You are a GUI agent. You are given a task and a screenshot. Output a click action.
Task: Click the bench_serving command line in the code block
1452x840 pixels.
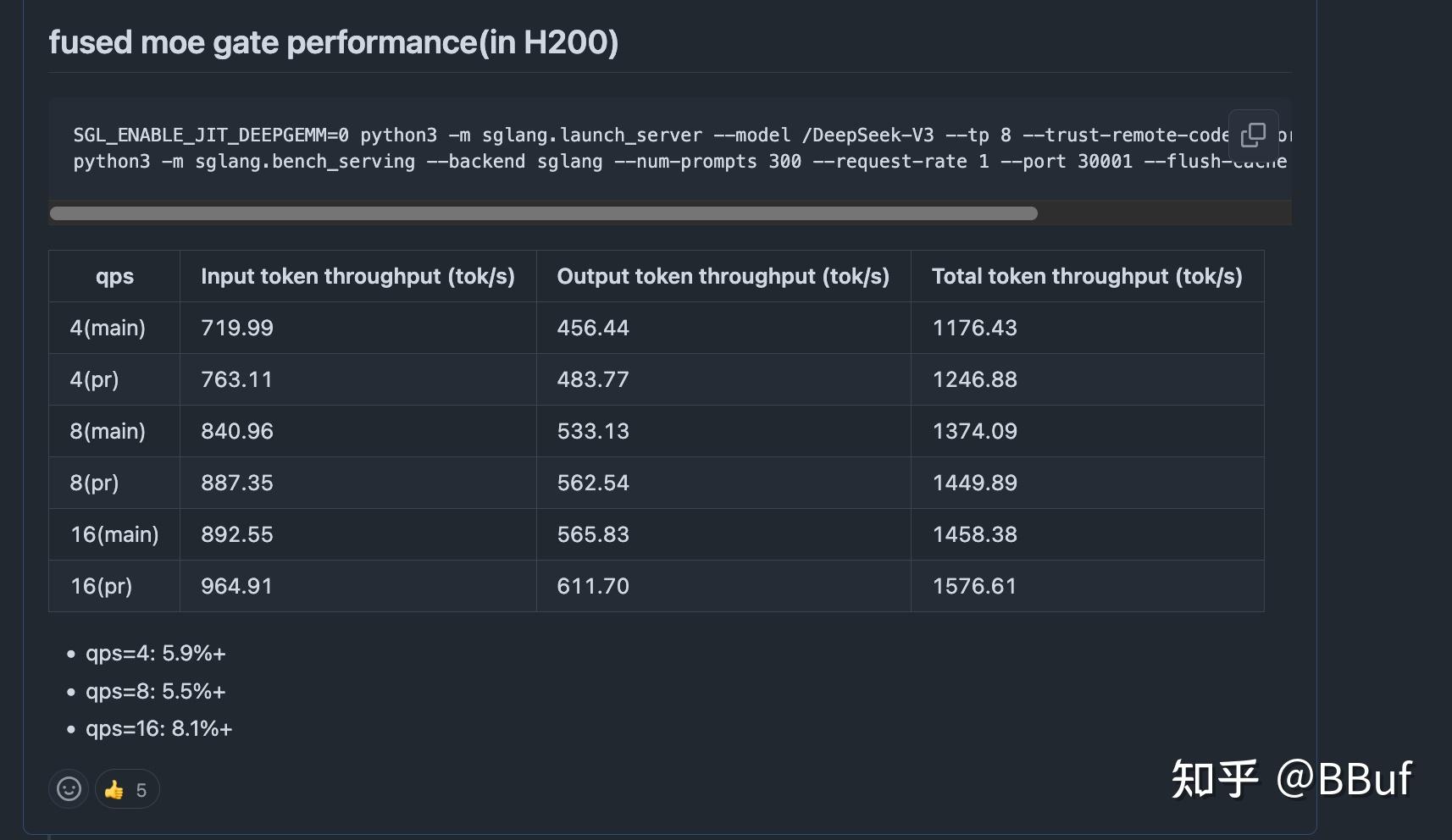(593, 161)
